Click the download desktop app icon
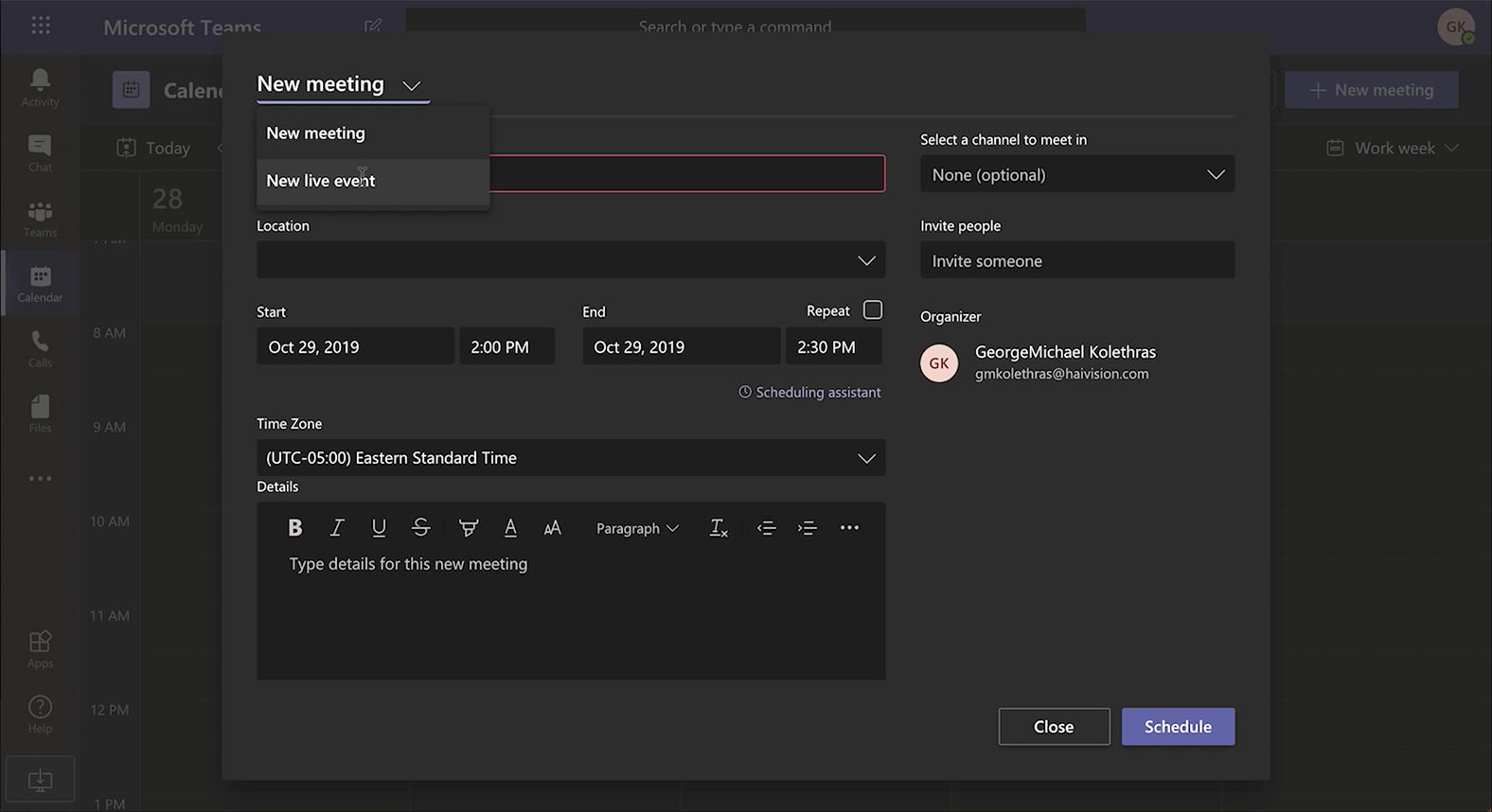Image resolution: width=1492 pixels, height=812 pixels. tap(40, 780)
